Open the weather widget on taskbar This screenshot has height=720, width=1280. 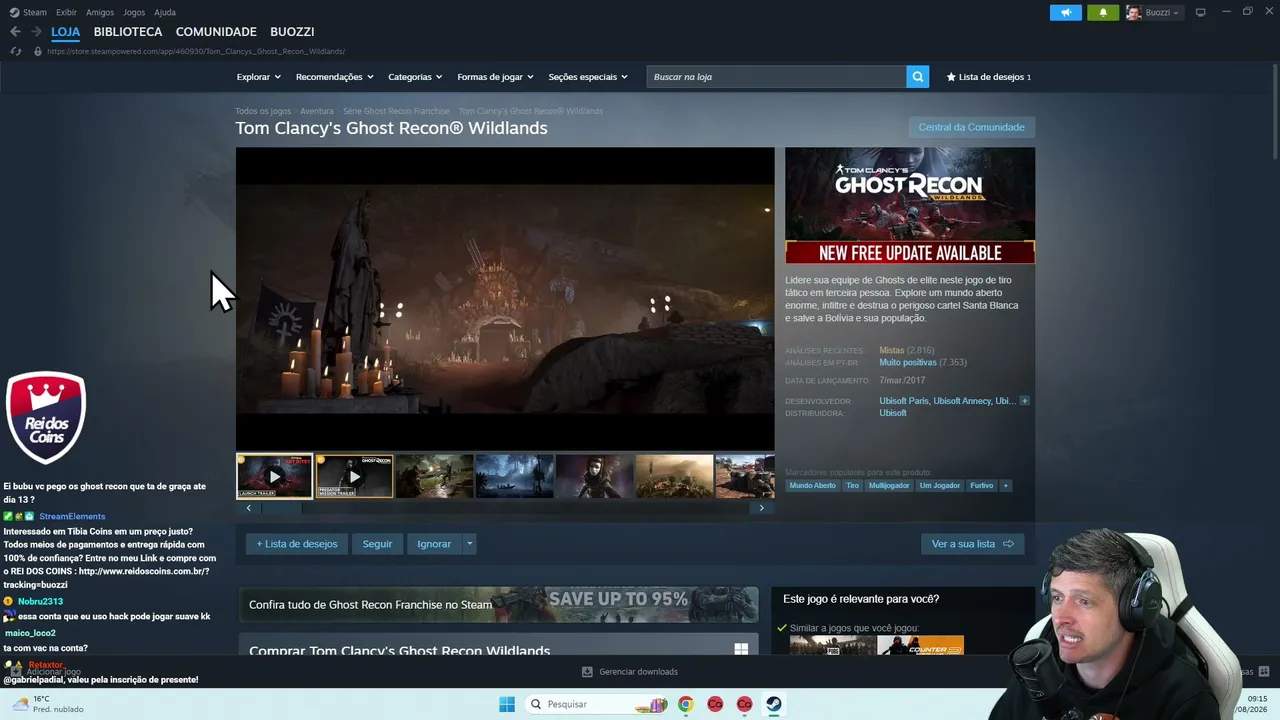click(47, 704)
